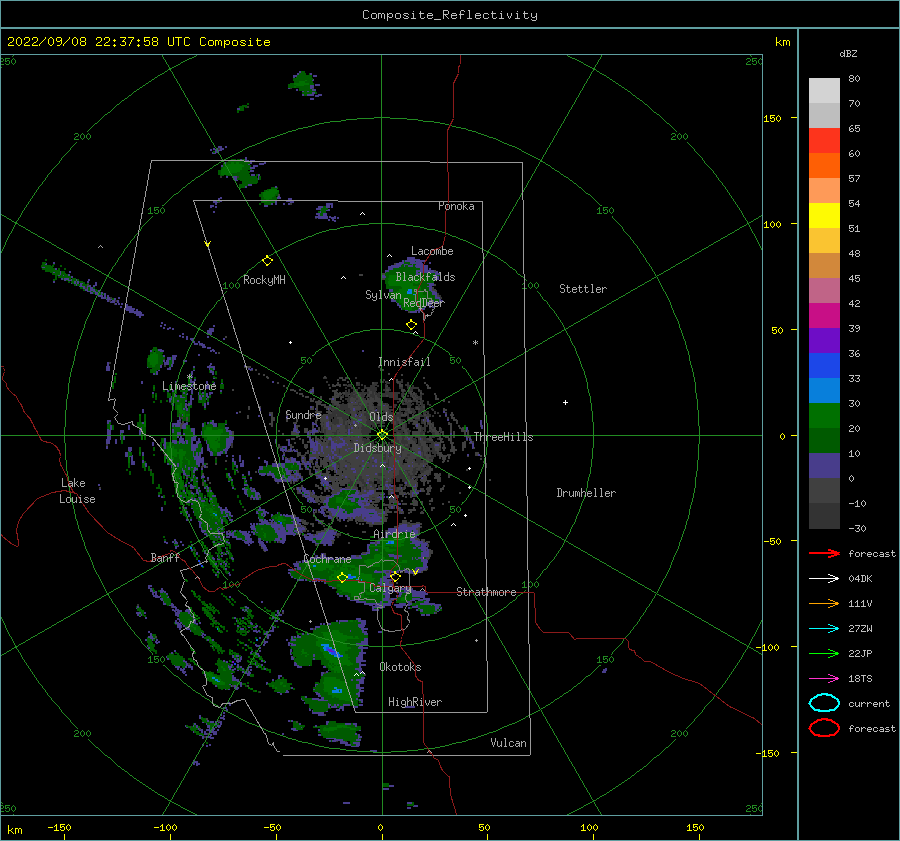The width and height of the screenshot is (900, 841).
Task: Click the Sylvan label
Action: coord(383,295)
